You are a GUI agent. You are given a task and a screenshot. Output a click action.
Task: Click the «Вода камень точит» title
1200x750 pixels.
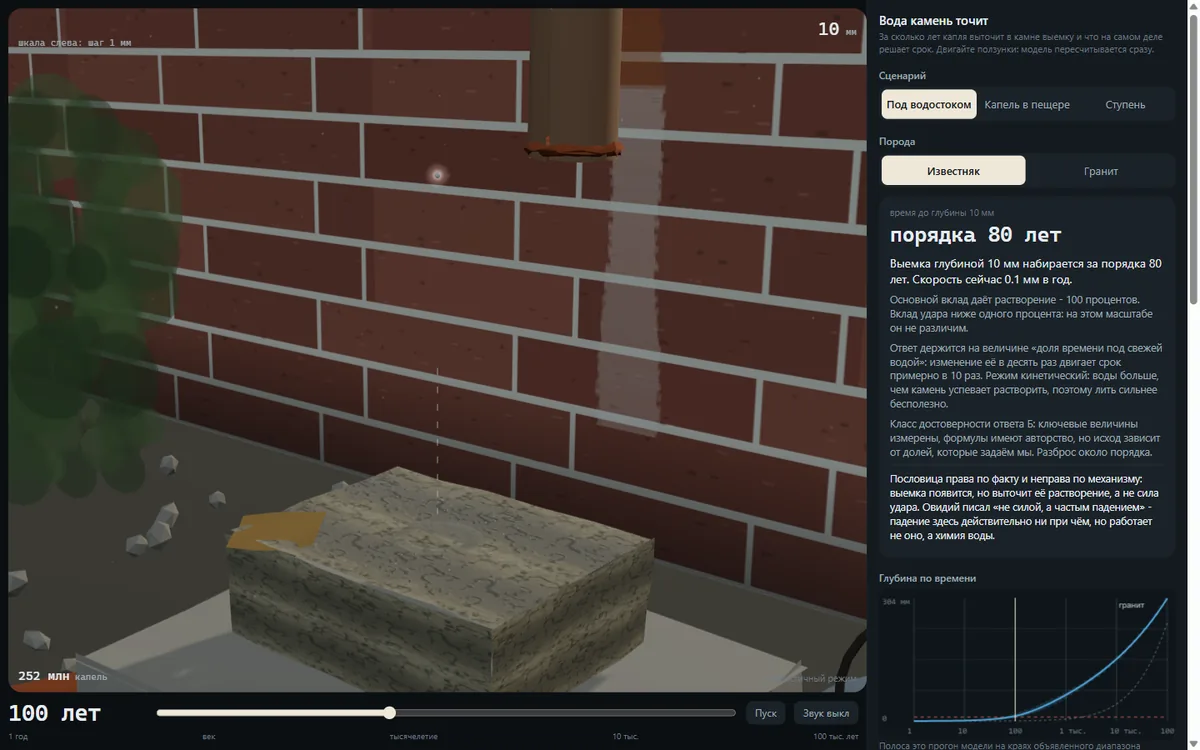(933, 20)
